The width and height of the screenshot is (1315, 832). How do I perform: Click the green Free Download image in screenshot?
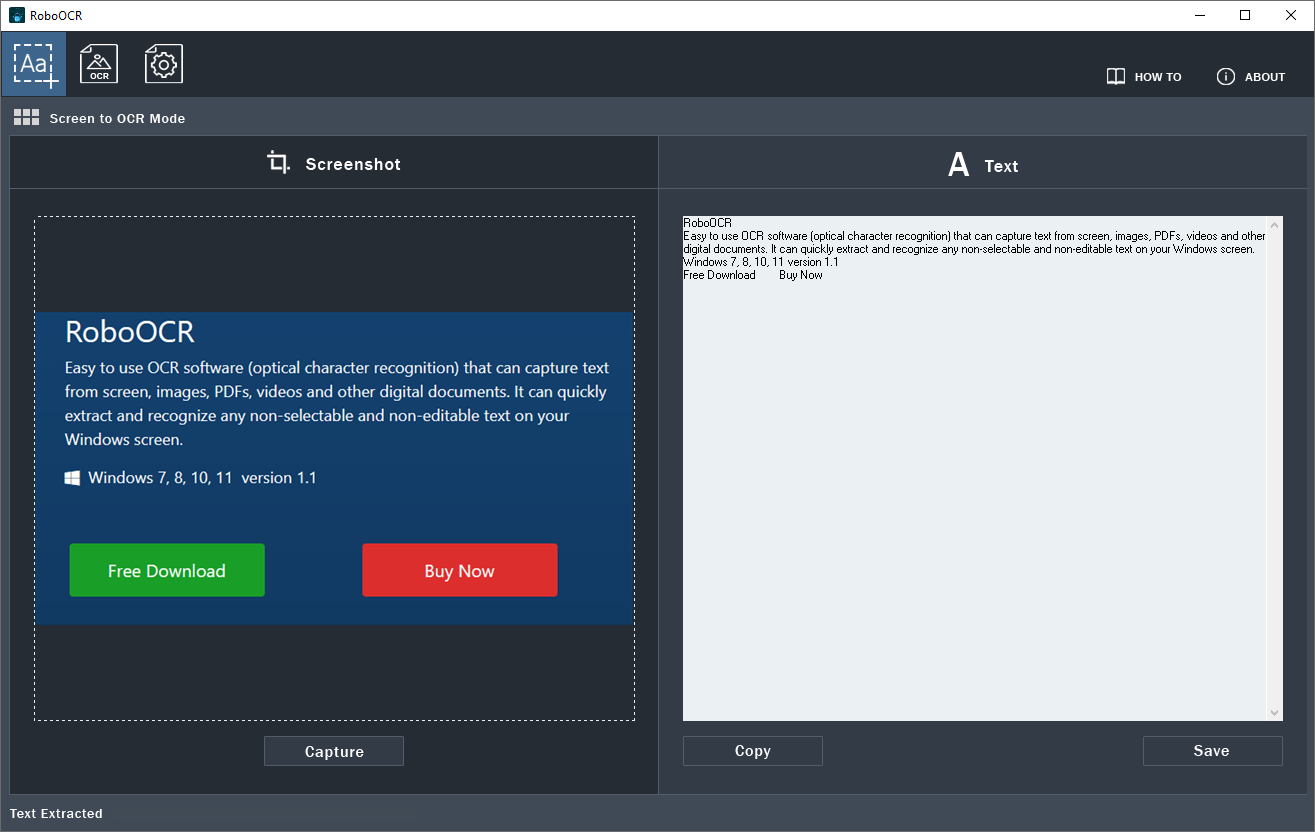coord(167,570)
